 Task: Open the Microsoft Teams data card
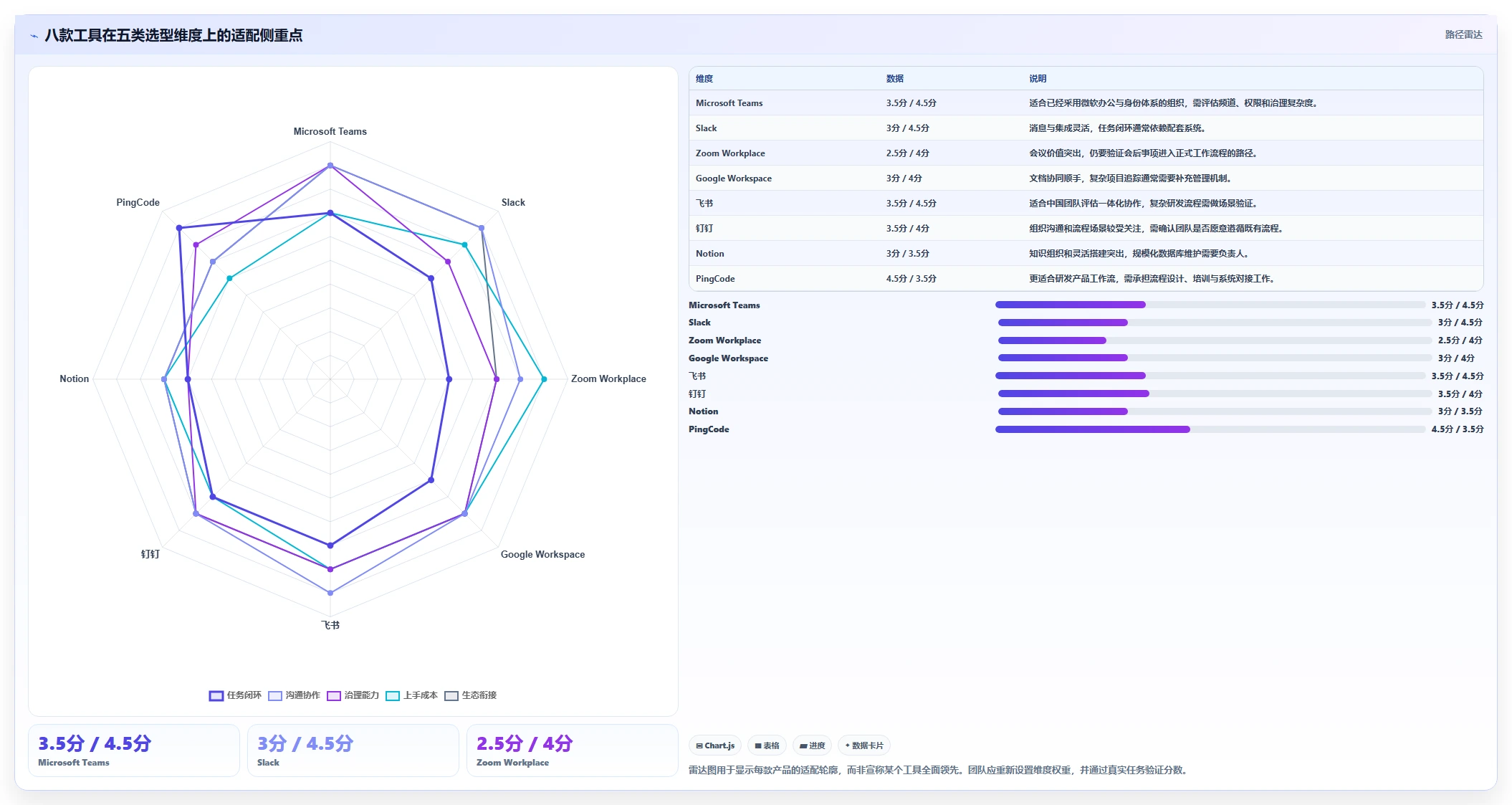tap(134, 751)
